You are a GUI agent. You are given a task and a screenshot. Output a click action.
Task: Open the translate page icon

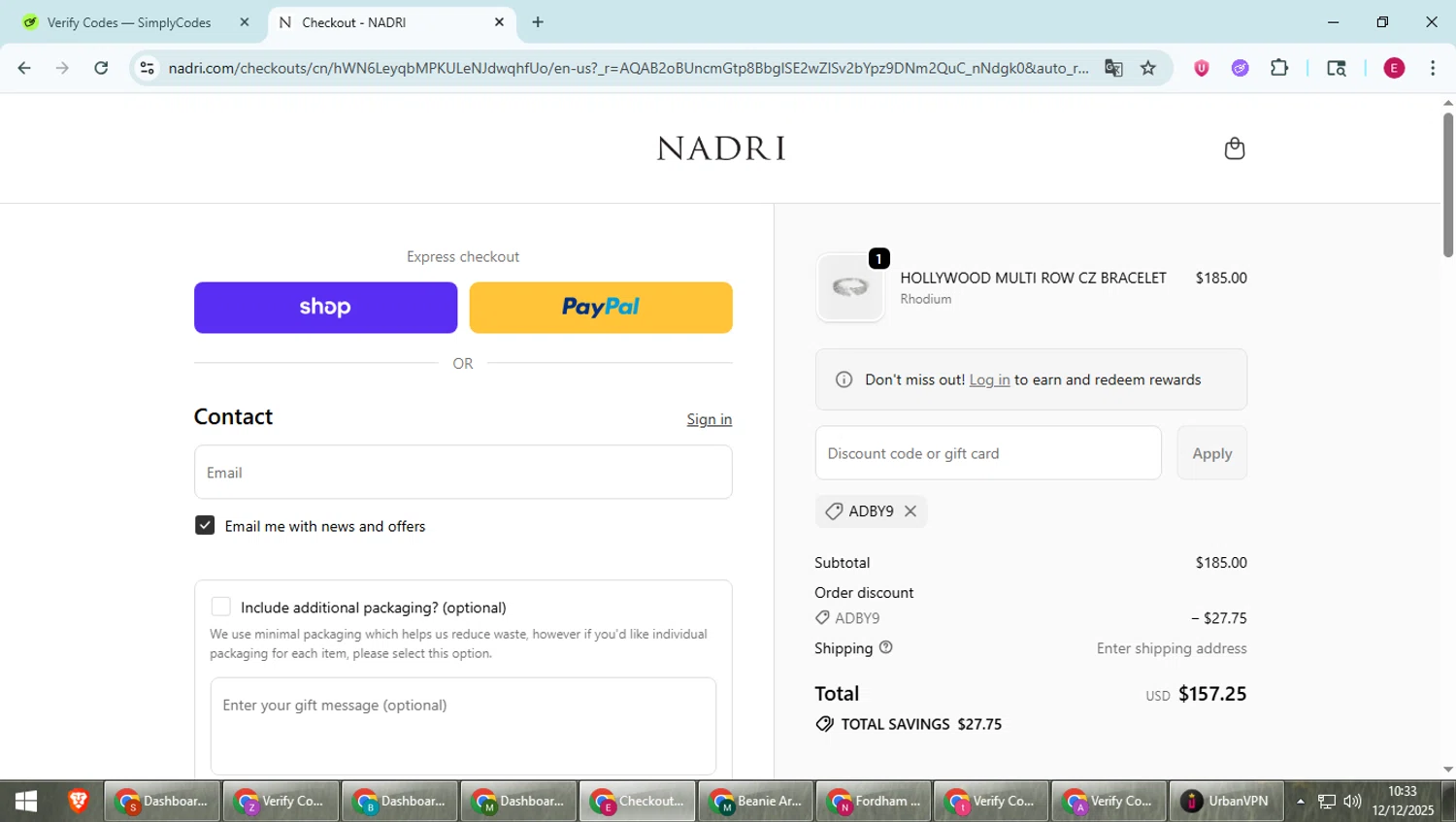click(x=1113, y=68)
